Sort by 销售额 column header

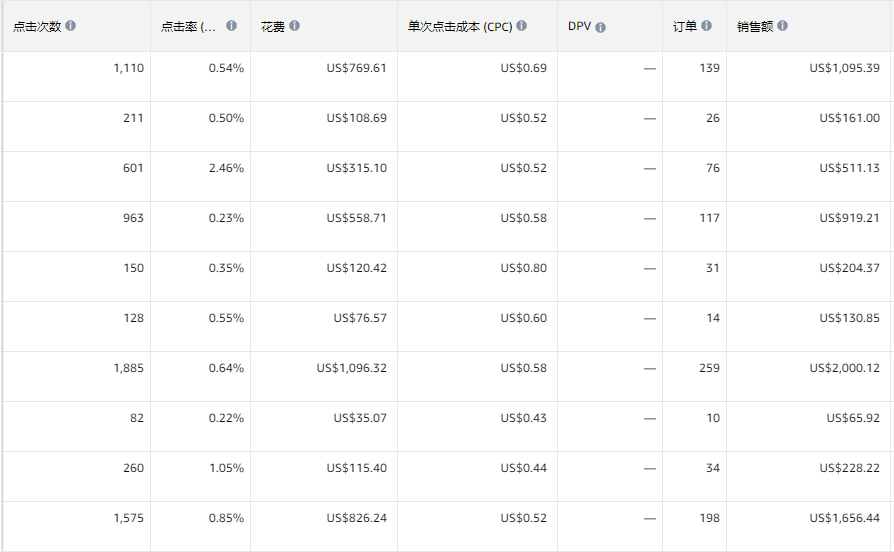[755, 26]
